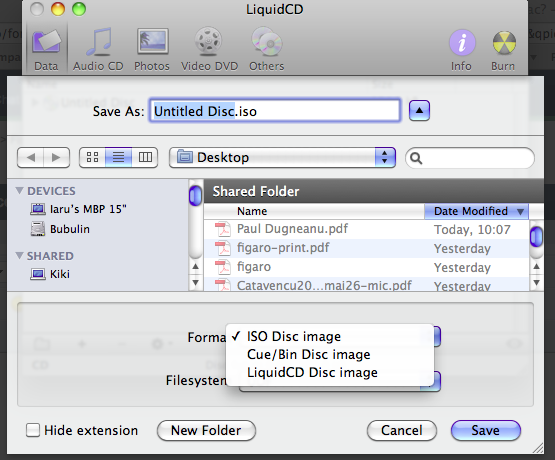Click the Burn toolbar icon
The height and width of the screenshot is (460, 555).
503,50
